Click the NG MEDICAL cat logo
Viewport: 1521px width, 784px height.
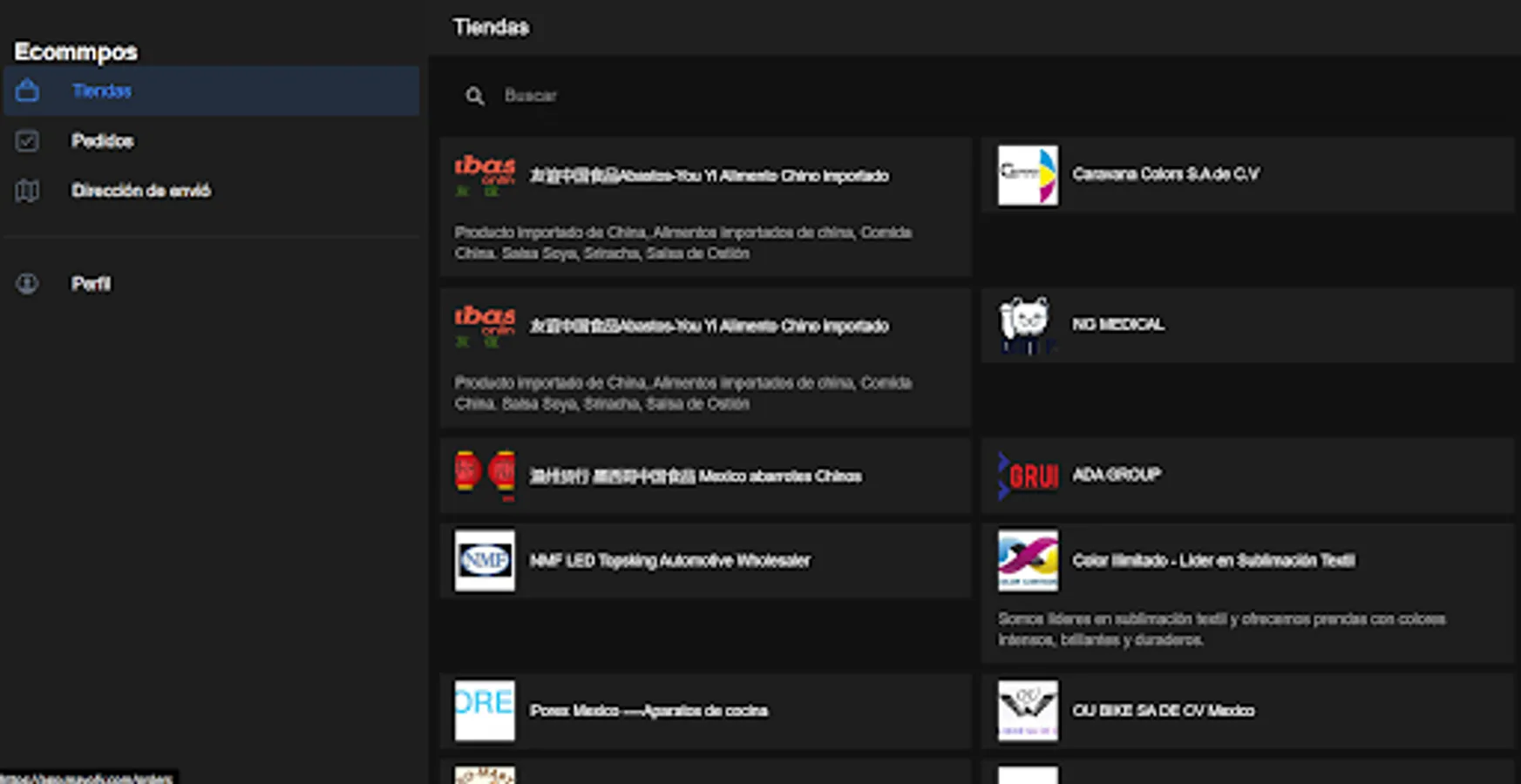coord(1028,325)
